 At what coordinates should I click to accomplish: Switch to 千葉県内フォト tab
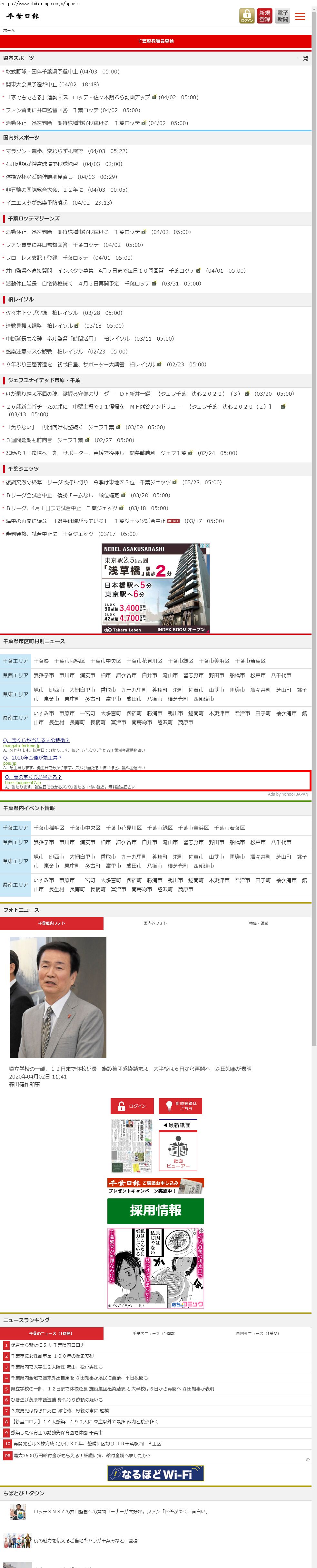click(52, 924)
